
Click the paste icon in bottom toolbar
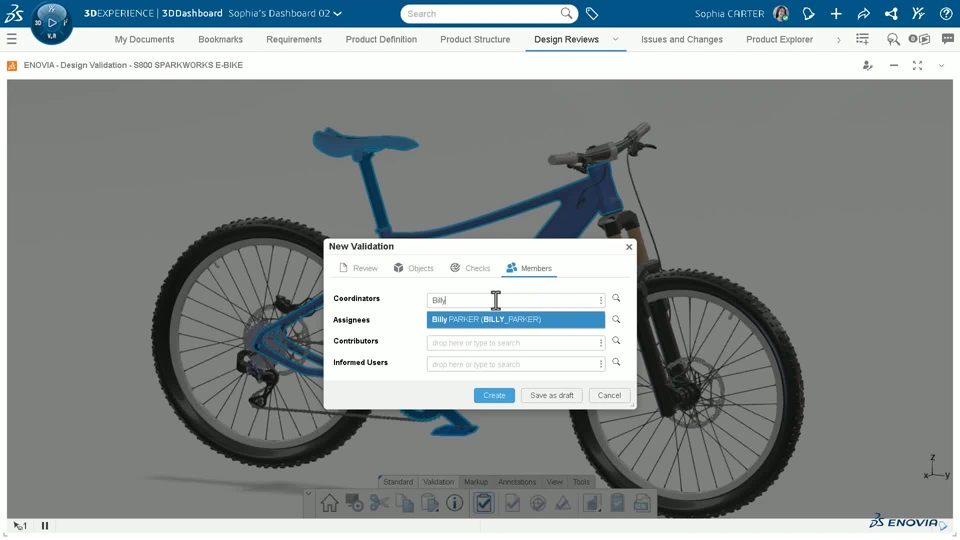coord(430,503)
